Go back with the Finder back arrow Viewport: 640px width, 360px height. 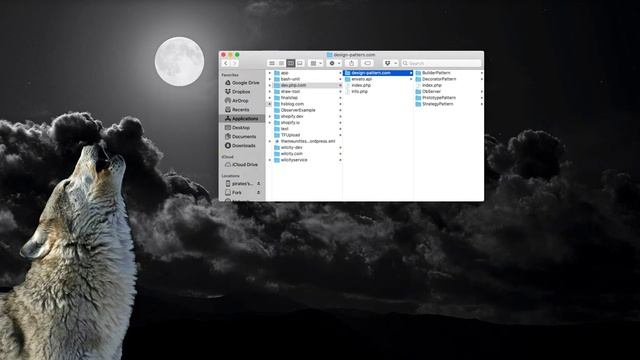[x=226, y=63]
